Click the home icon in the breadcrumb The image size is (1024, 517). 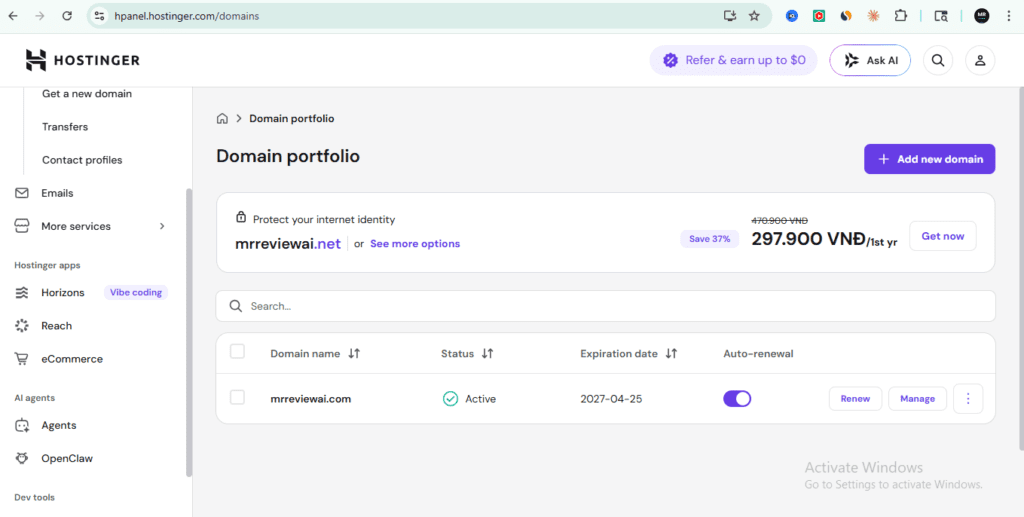222,118
